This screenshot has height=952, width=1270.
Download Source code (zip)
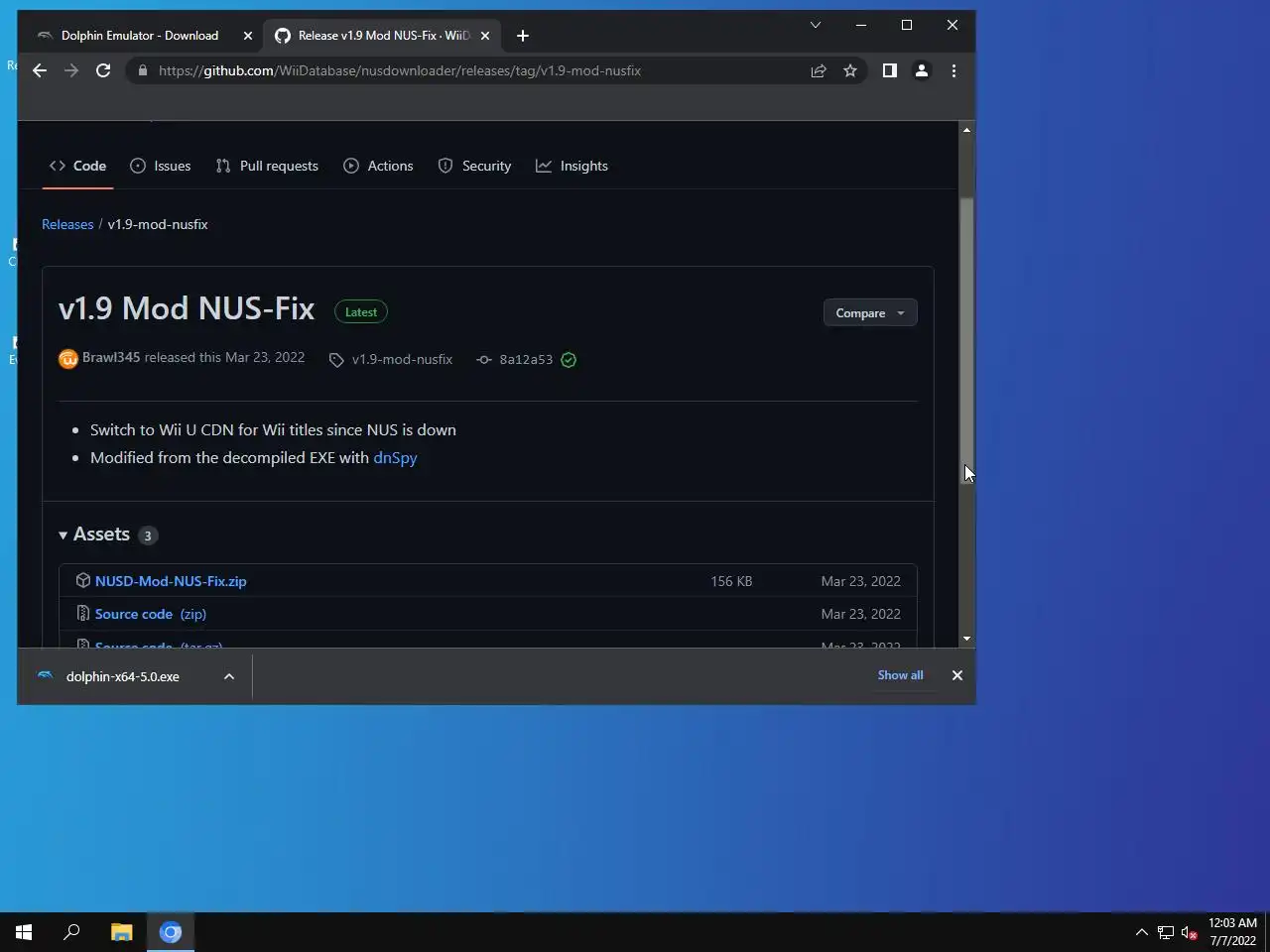[x=151, y=614]
